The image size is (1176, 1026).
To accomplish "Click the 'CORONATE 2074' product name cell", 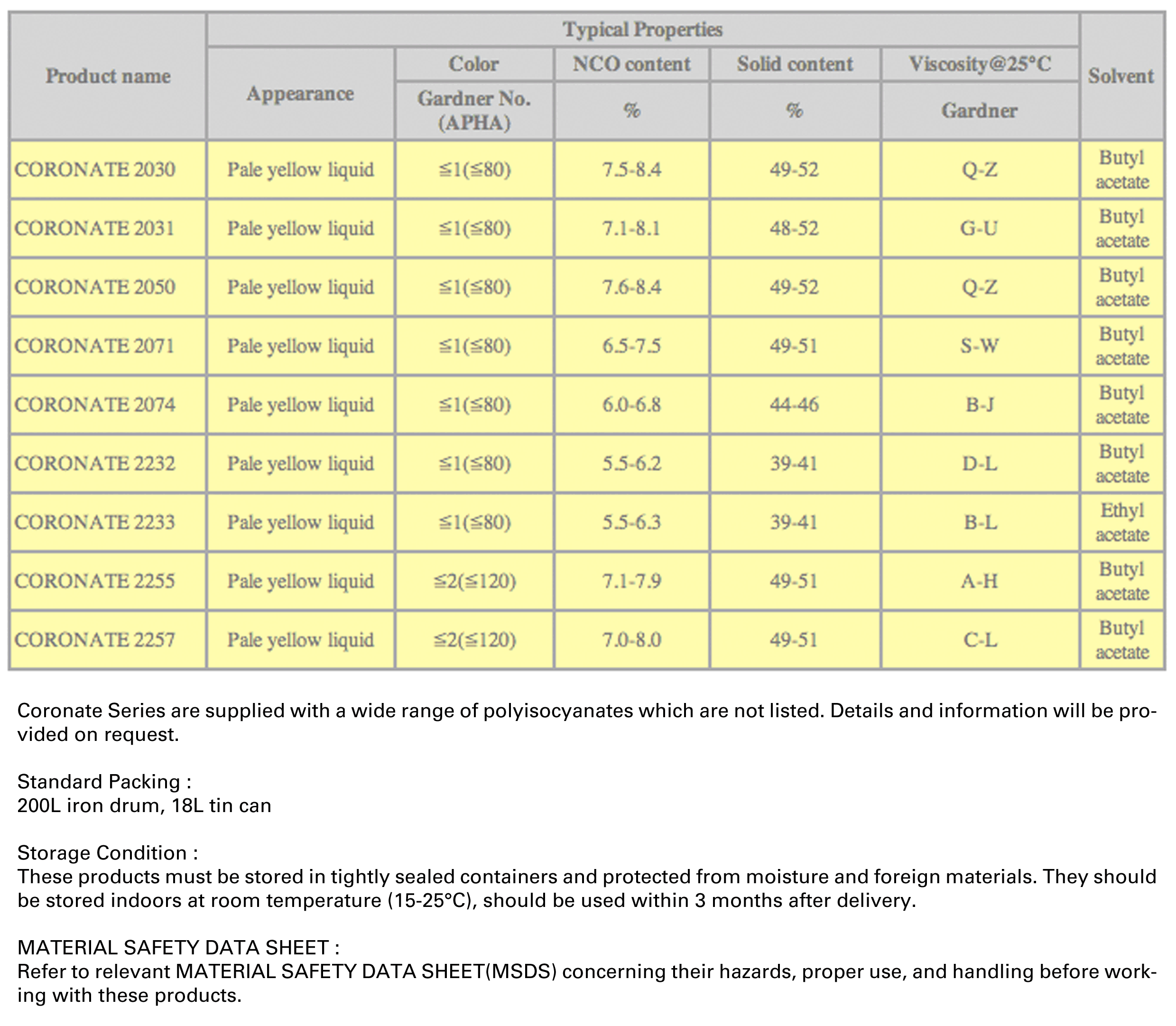I will point(108,405).
